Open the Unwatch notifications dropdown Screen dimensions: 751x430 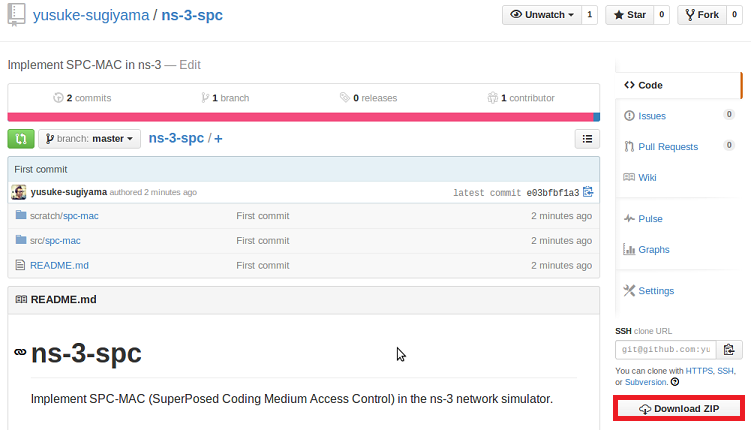543,15
